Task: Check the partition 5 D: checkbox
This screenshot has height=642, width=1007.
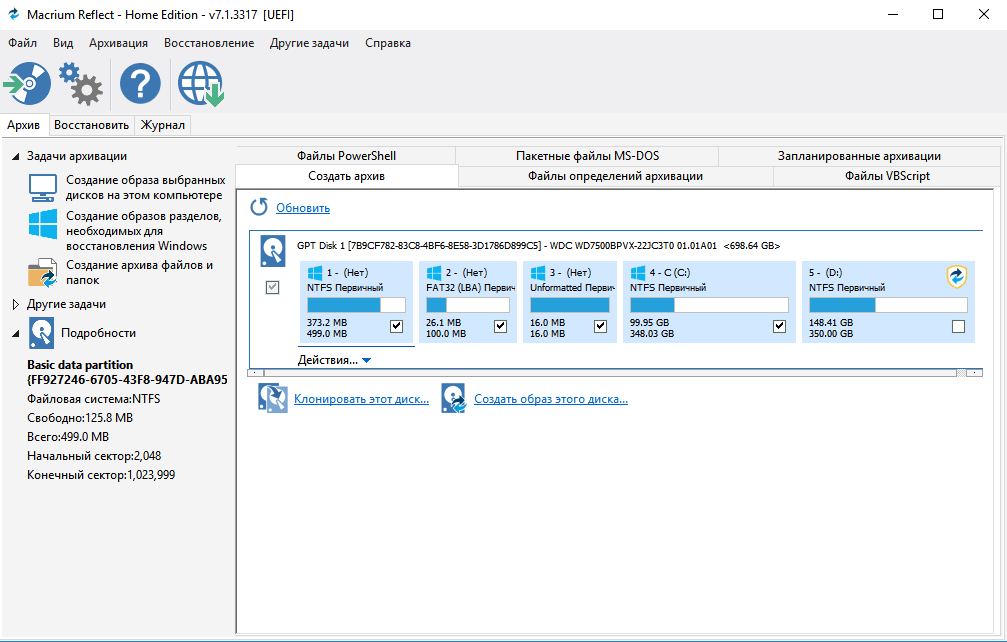Action: [958, 327]
